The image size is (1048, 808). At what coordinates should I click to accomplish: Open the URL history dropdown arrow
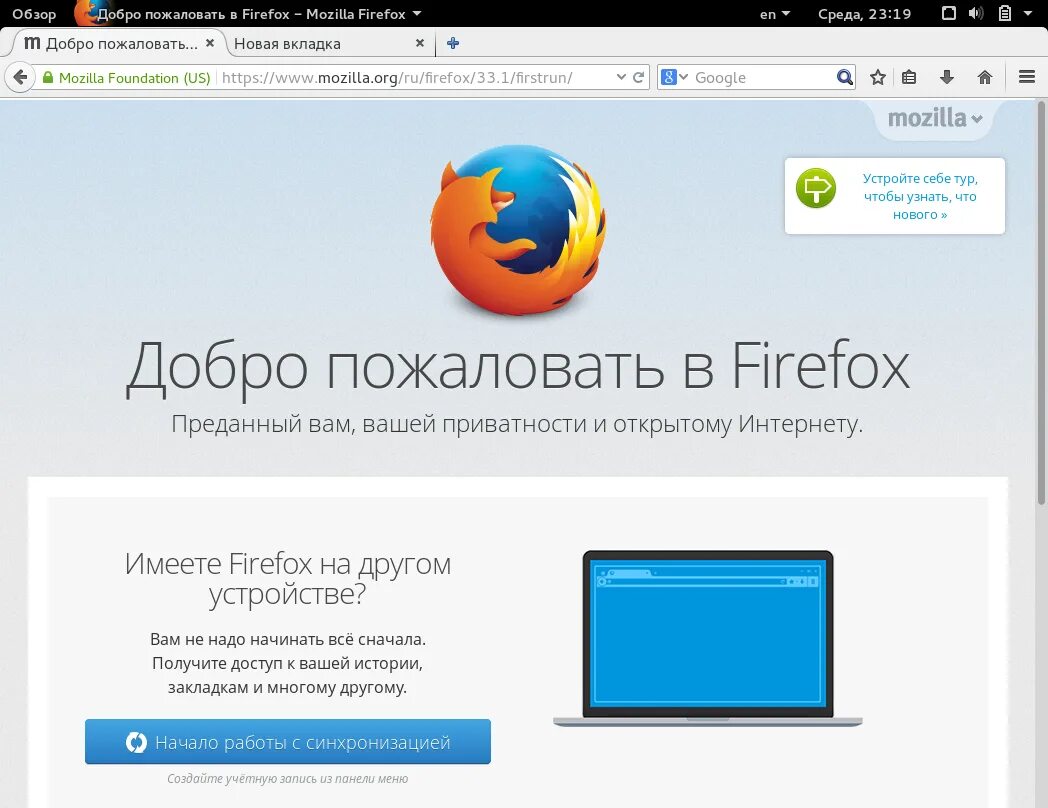621,78
